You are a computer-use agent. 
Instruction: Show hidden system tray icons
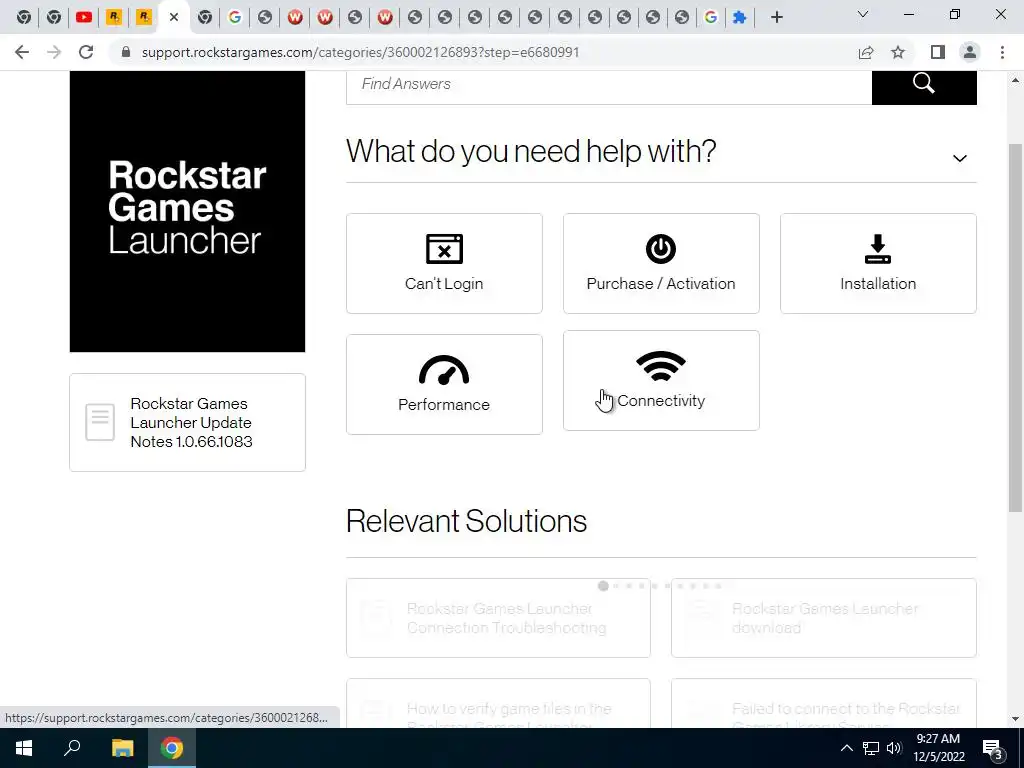846,748
